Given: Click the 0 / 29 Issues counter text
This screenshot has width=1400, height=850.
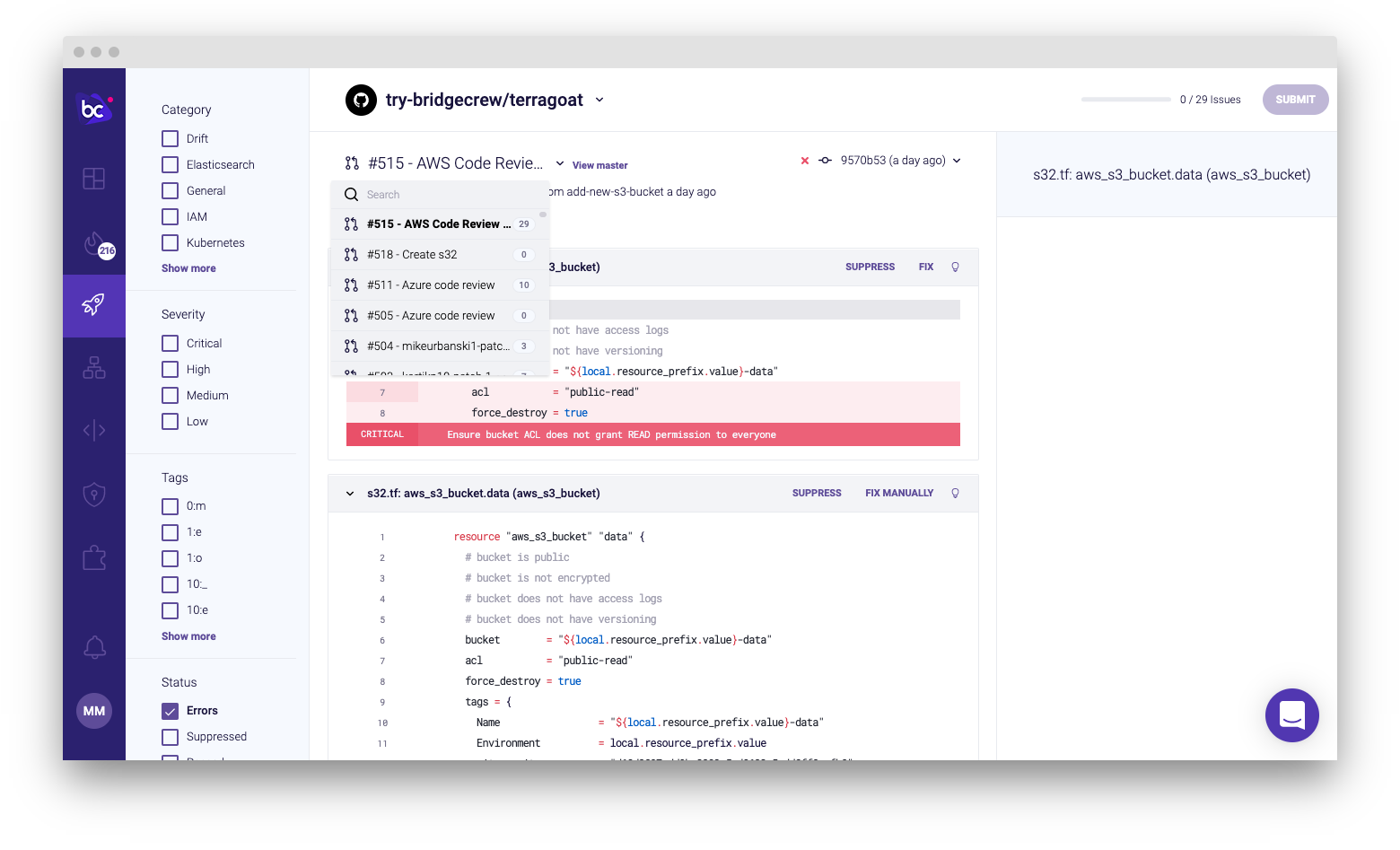Looking at the screenshot, I should tap(1211, 100).
